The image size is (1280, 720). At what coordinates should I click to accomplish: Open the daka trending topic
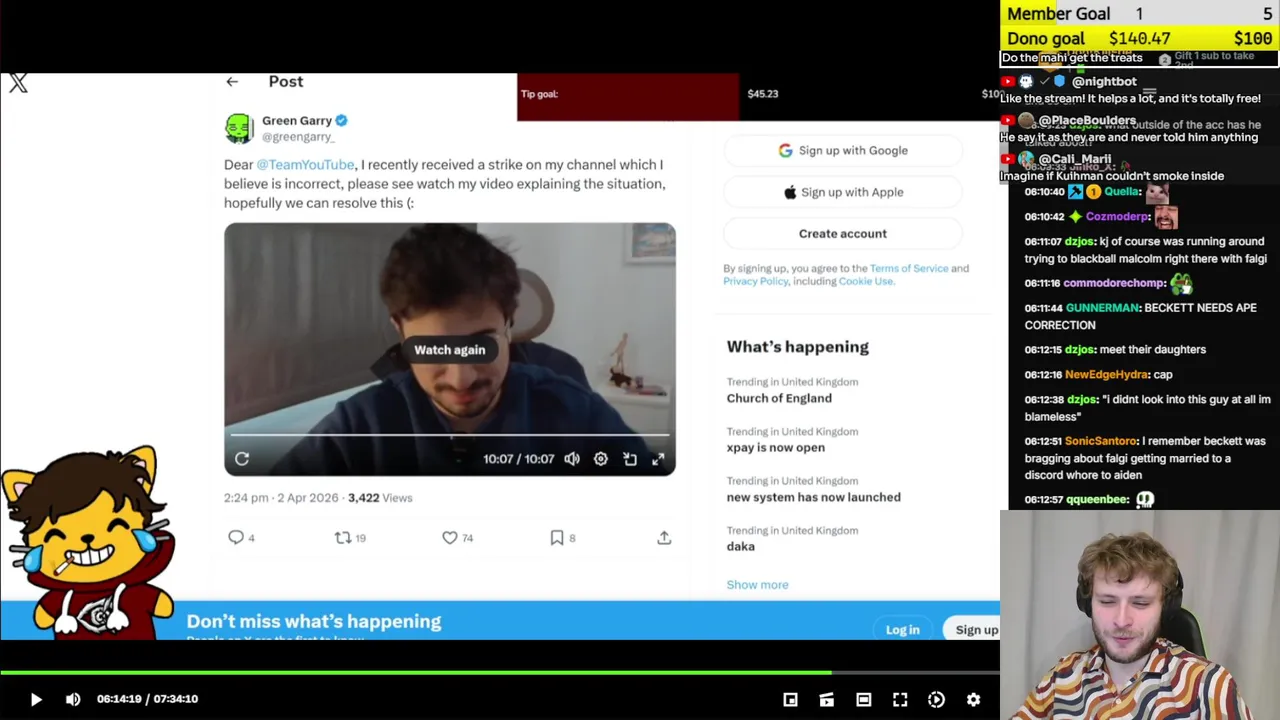point(741,547)
